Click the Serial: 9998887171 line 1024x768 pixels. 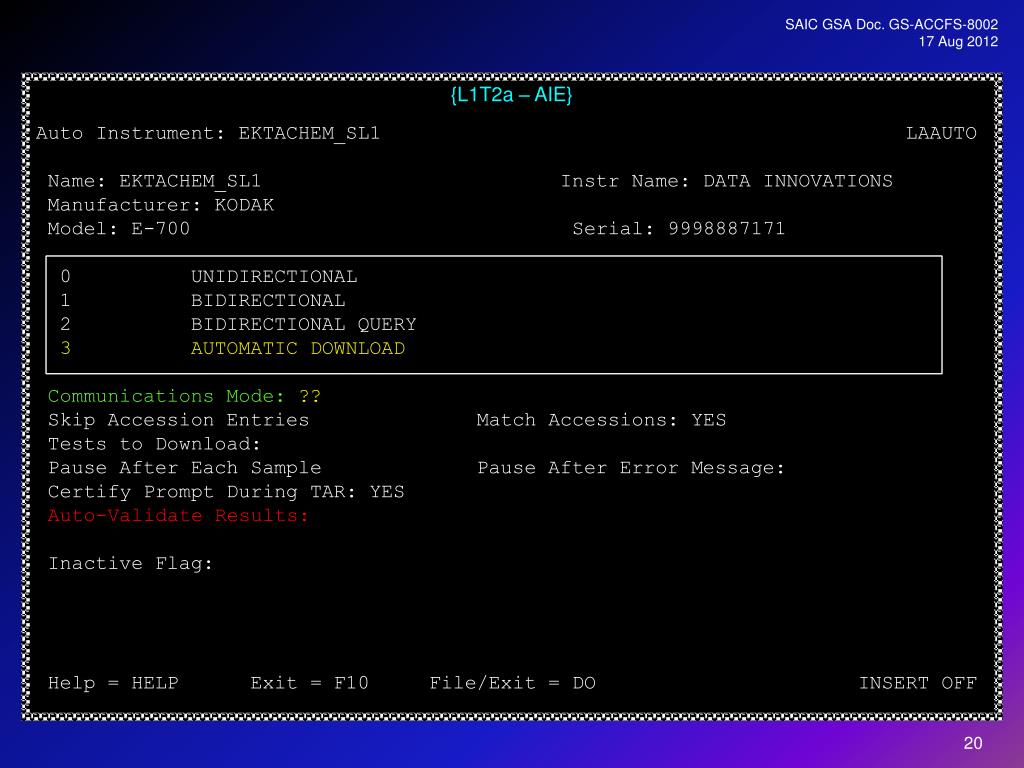(x=679, y=229)
